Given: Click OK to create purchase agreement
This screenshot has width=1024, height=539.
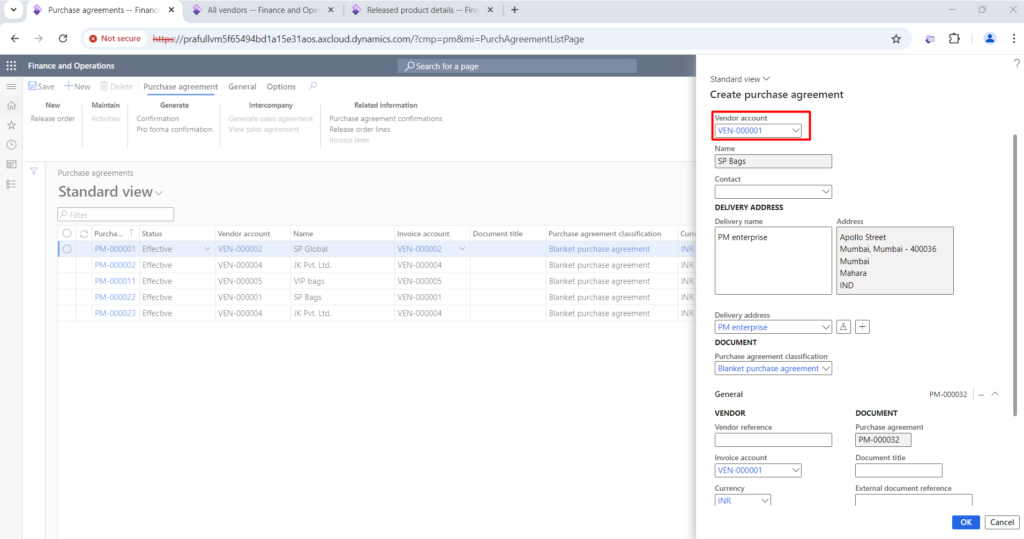Looking at the screenshot, I should [x=965, y=522].
